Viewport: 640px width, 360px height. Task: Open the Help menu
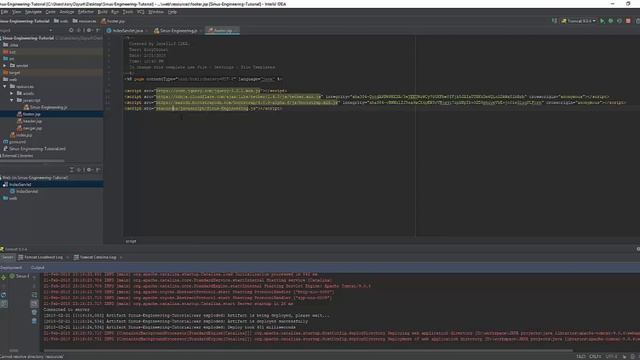coord(172,12)
